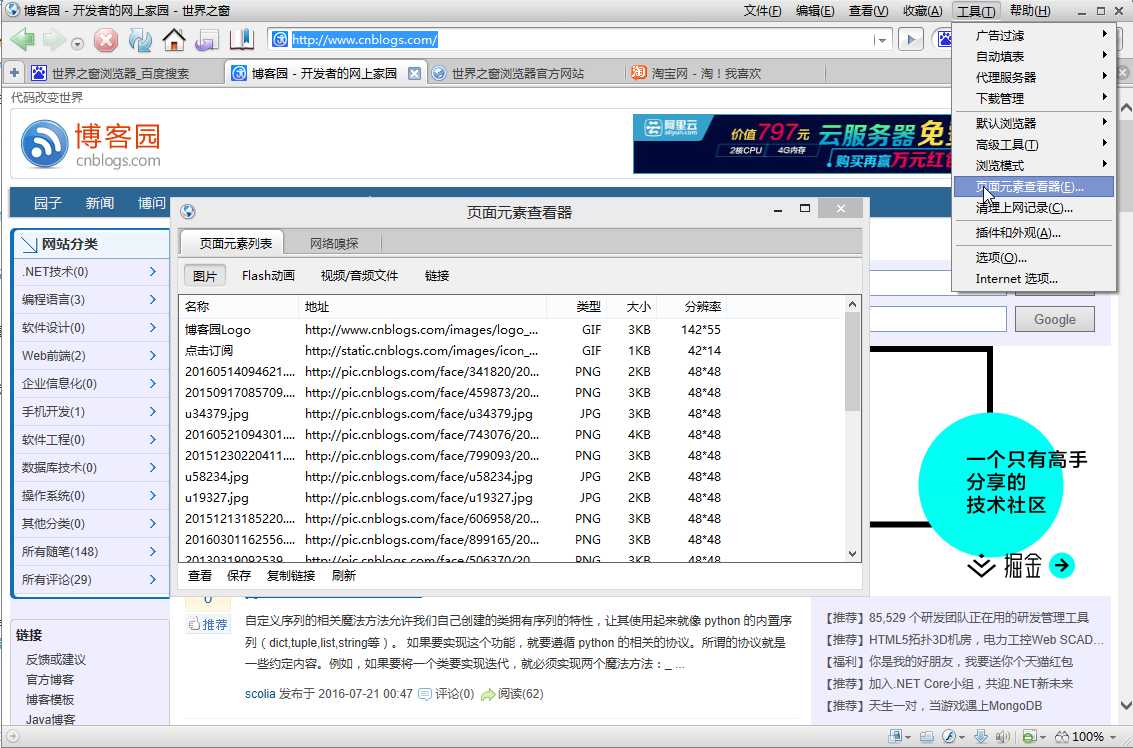Screen dimensions: 1133x748
Task: Open back-history dropdown arrow beside Forward
Action: pos(77,43)
